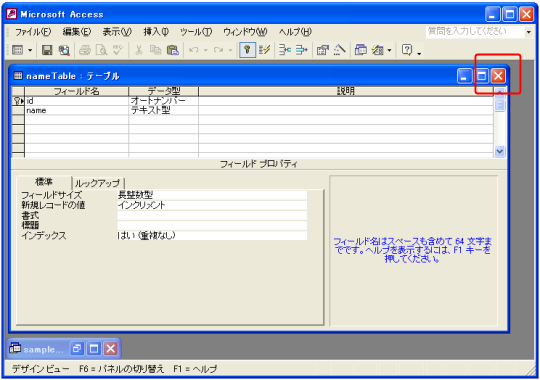Open the Properties toolbar icon

pos(323,50)
